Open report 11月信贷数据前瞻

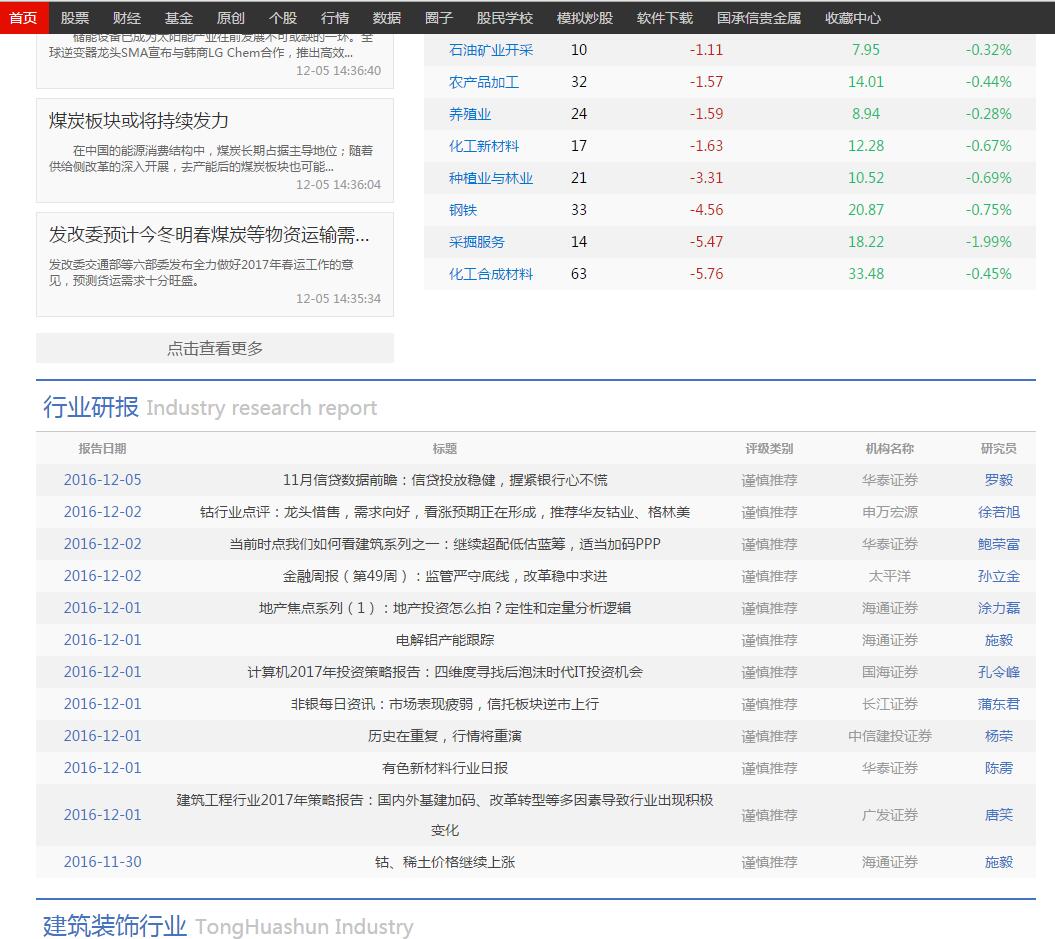click(x=445, y=480)
